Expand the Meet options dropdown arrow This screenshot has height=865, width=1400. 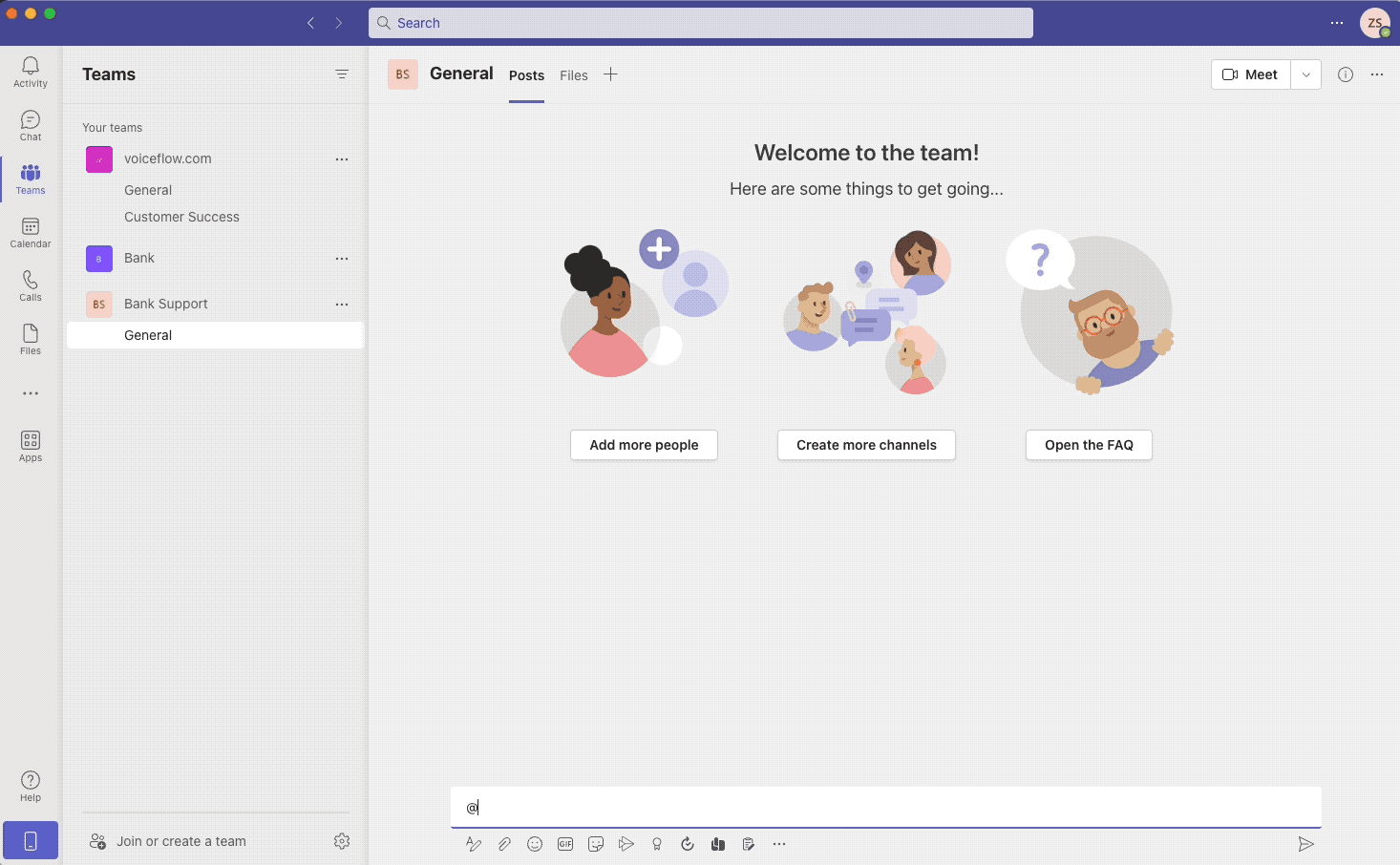coord(1306,74)
